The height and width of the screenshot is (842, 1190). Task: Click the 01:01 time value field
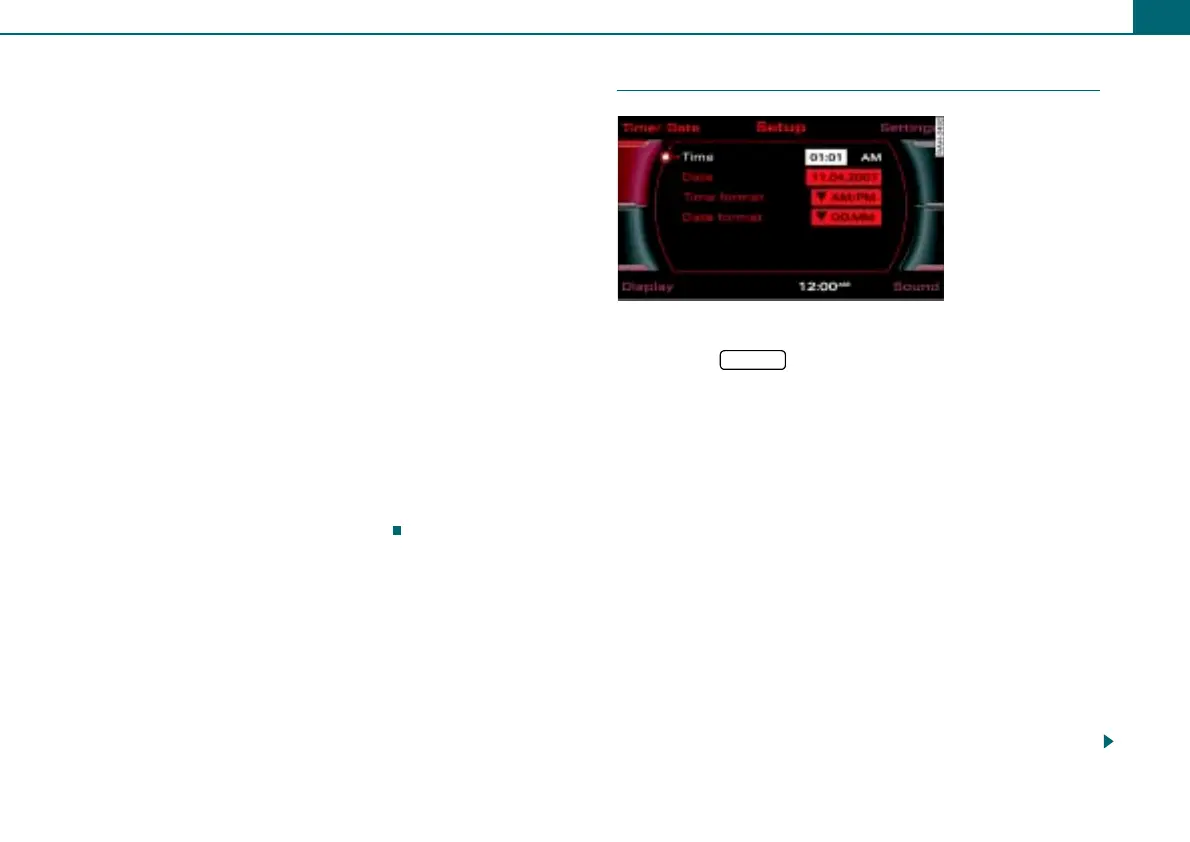[826, 157]
